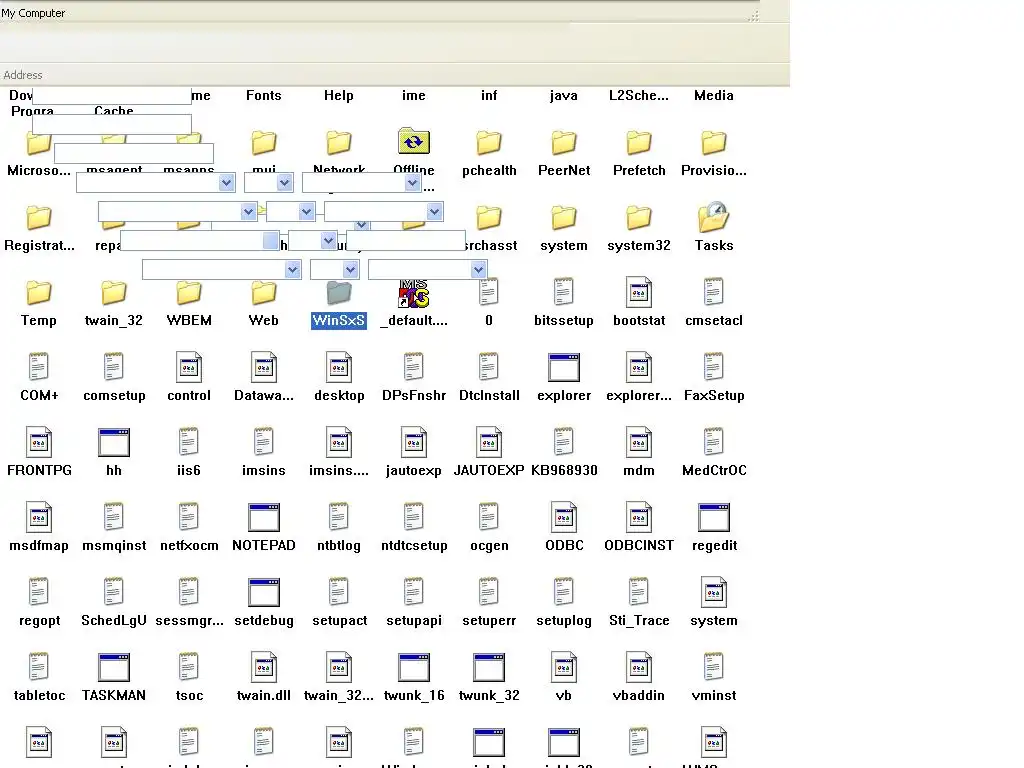1024x768 pixels.
Task: Select the ntdtcsetup log file icon
Action: point(413,517)
